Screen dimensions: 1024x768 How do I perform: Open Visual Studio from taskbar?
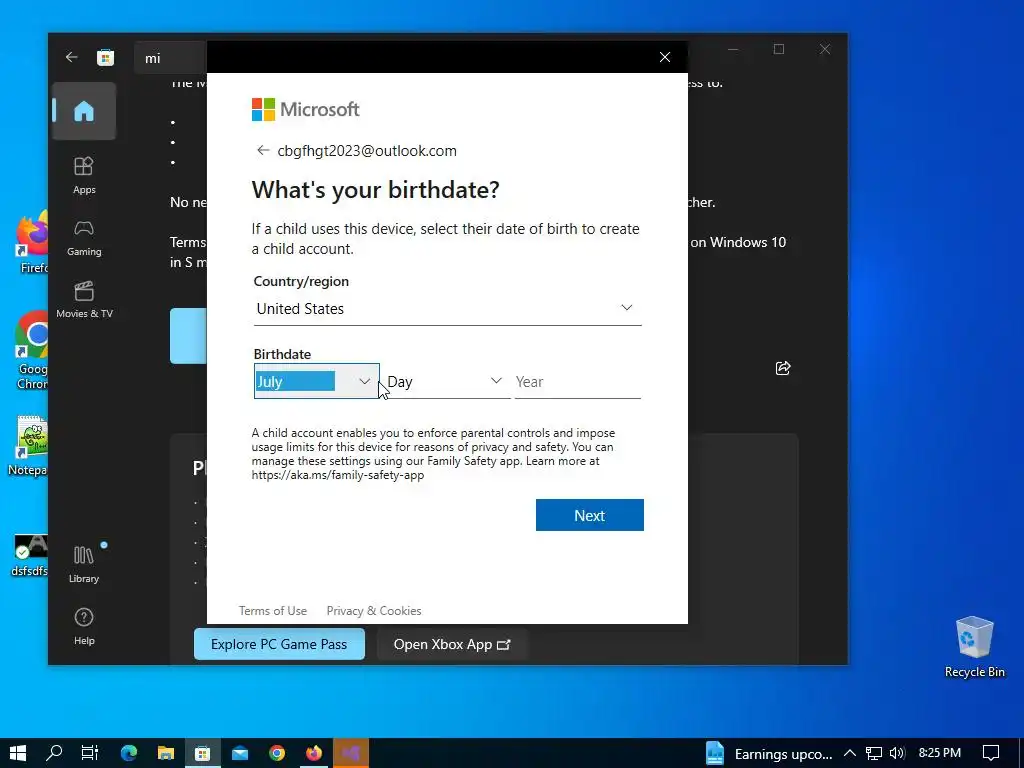(351, 753)
